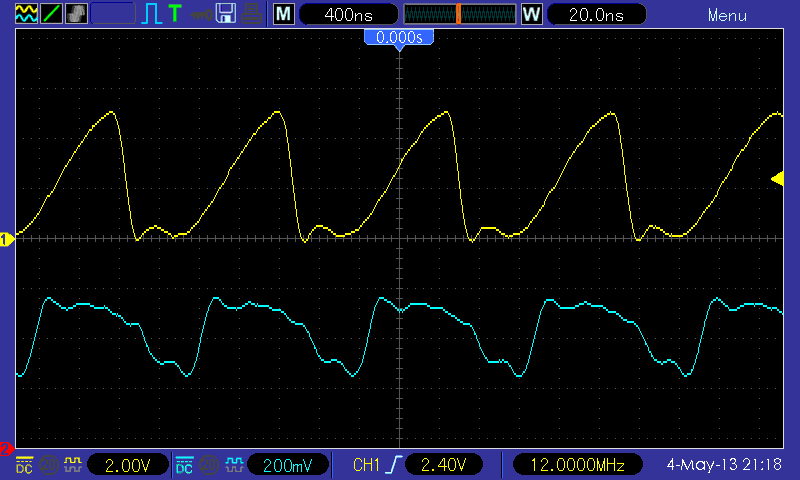Click the 12.0000MHz frequency counter readout
The height and width of the screenshot is (480, 800).
pos(578,465)
